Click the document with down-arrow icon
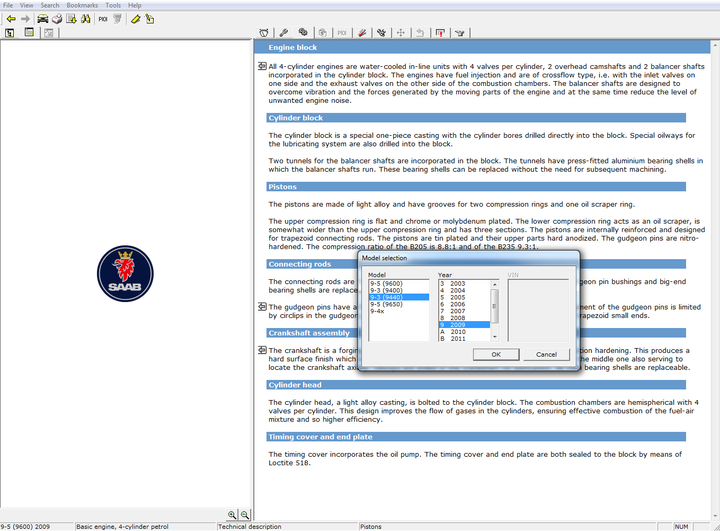This screenshot has width=720, height=531. (x=71, y=19)
